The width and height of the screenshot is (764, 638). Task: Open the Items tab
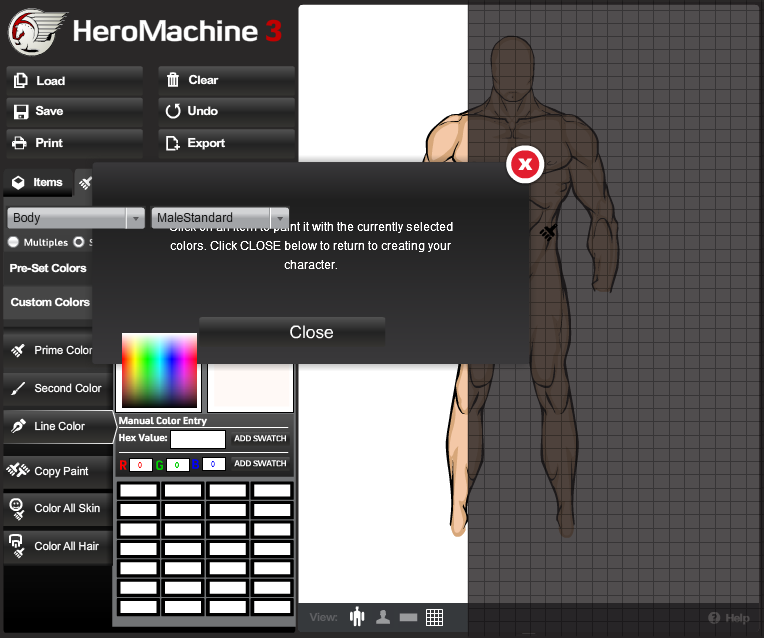click(x=37, y=182)
